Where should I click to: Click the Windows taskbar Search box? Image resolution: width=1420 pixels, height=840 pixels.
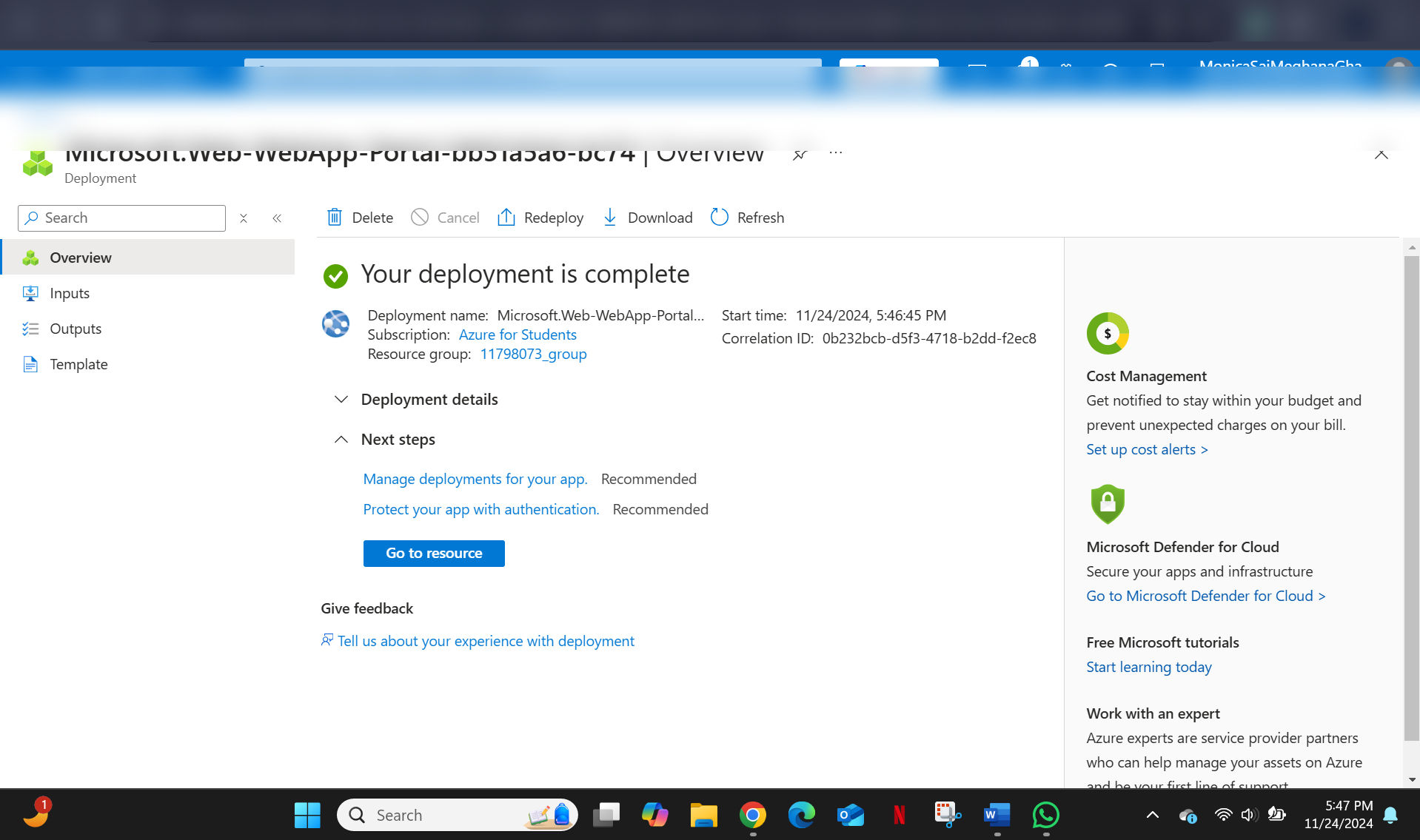pos(458,815)
